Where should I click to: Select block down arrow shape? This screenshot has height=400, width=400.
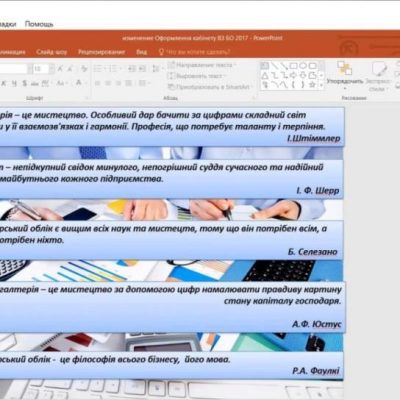coord(303,75)
